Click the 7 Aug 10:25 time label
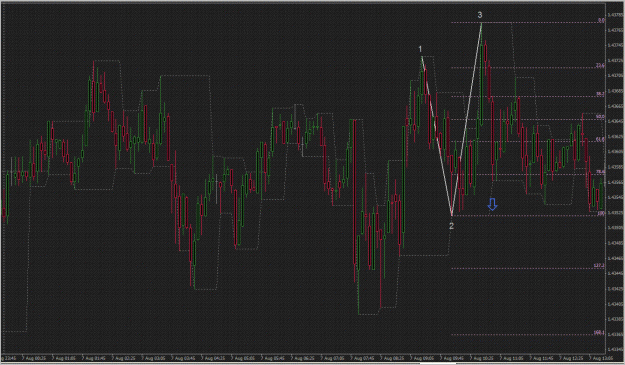The width and height of the screenshot is (625, 365). [x=482, y=359]
